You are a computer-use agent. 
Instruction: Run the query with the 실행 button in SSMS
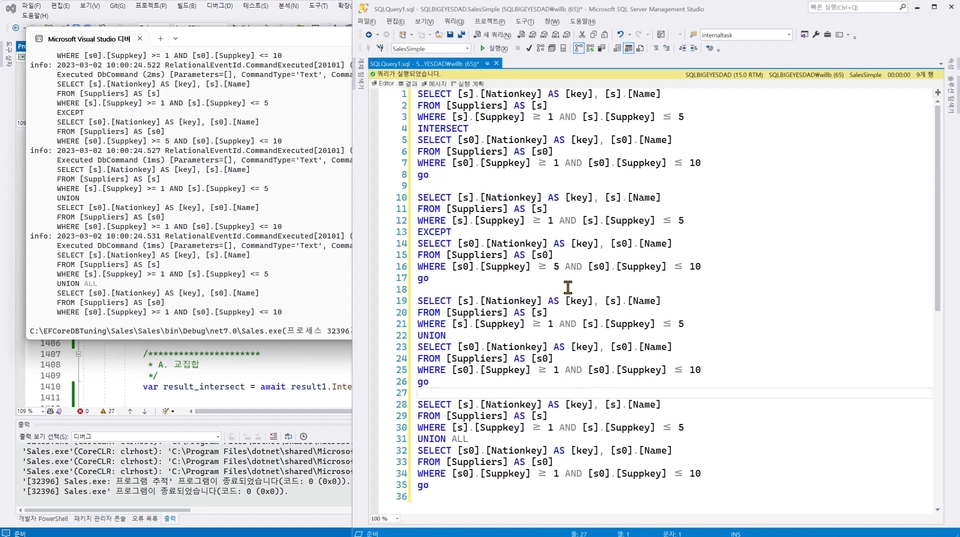[494, 48]
